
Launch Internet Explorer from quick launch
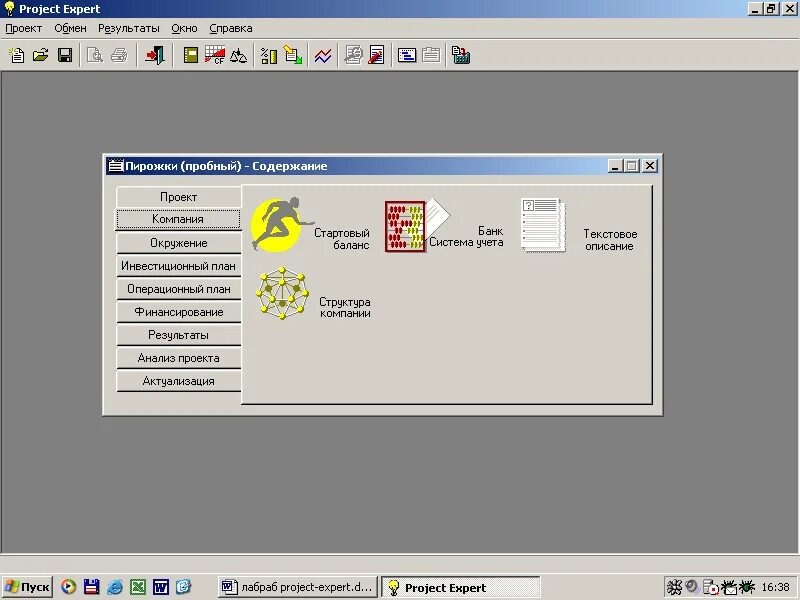[x=115, y=587]
